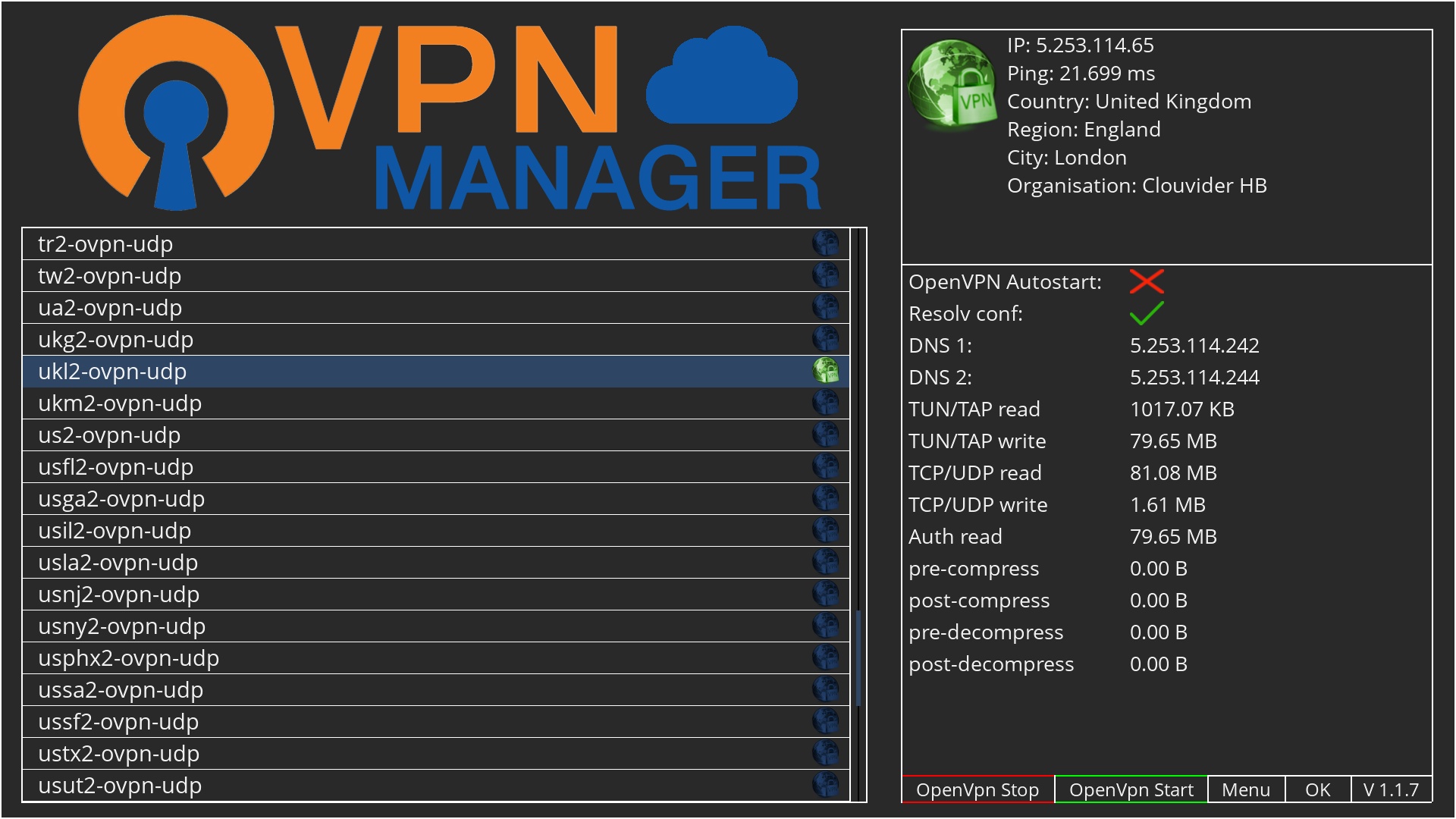Select the tw2-ovpn-udp server entry
The image size is (1456, 819).
(436, 276)
